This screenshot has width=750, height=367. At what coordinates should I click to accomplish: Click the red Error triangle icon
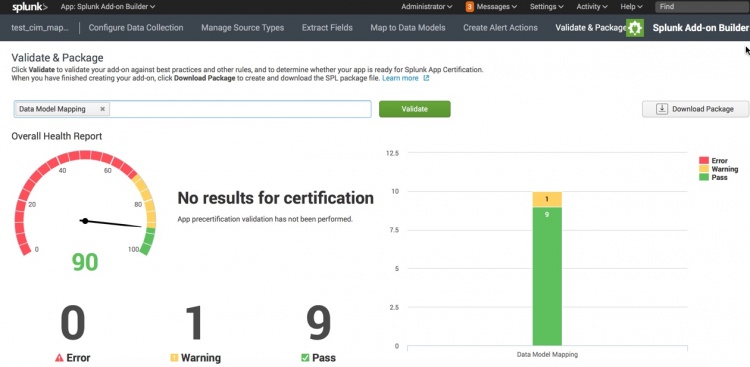[x=59, y=357]
